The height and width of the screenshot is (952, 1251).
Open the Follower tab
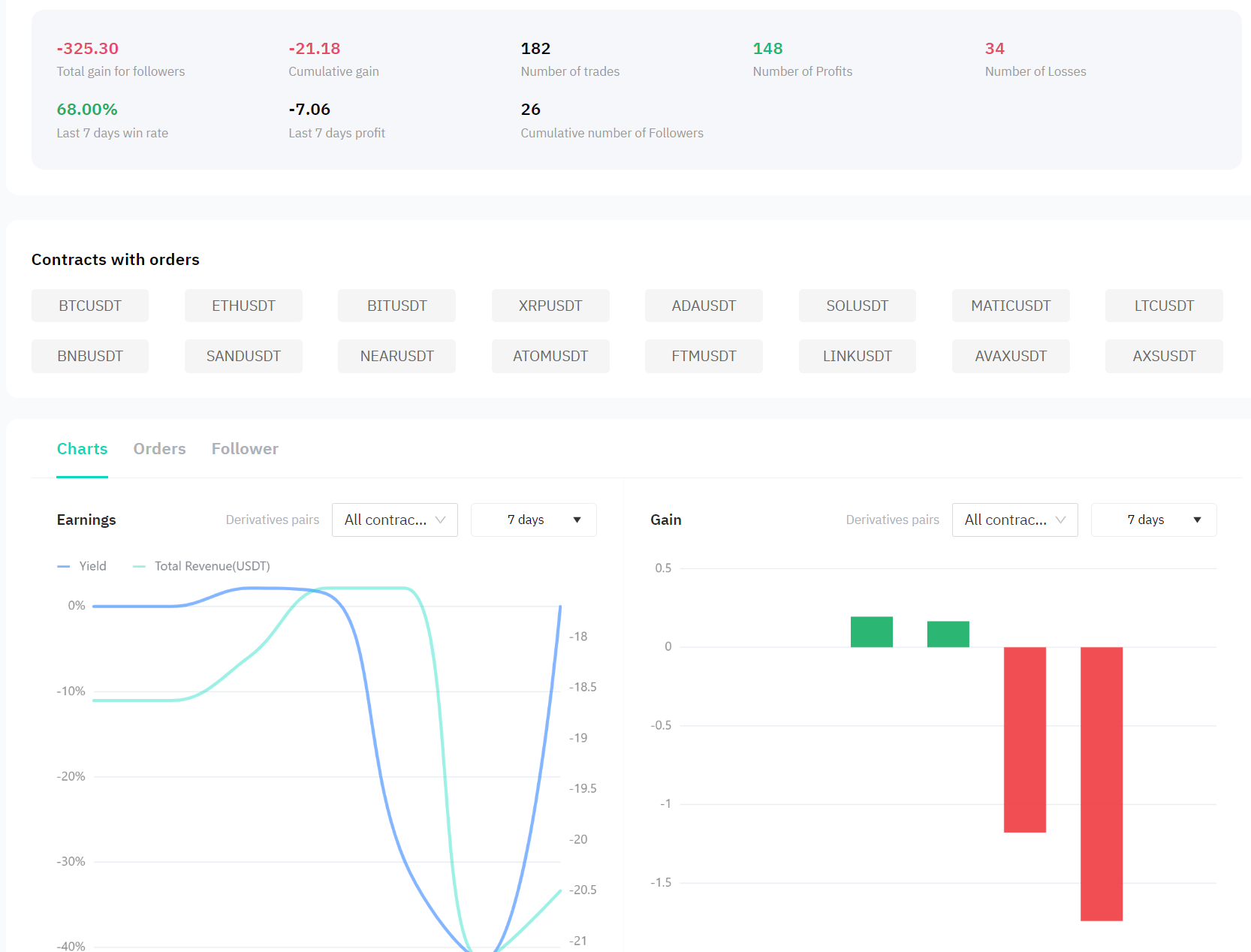[x=245, y=449]
